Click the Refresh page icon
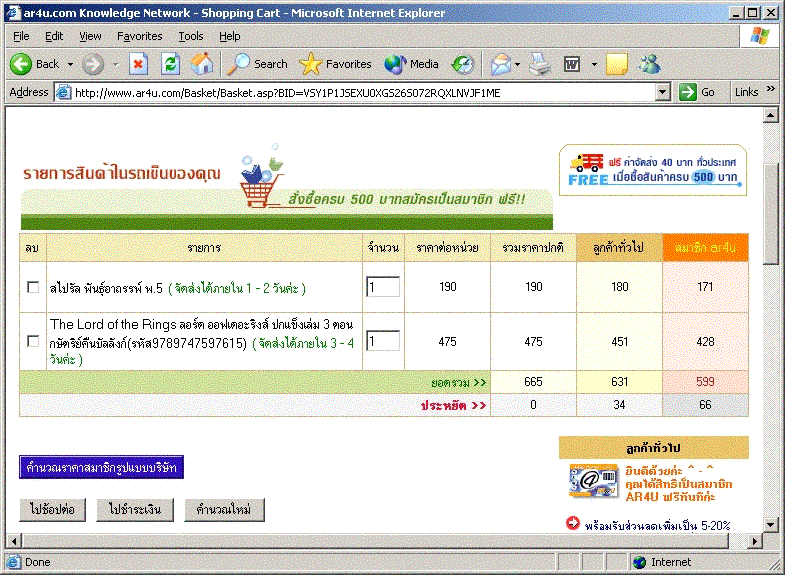785x575 pixels. click(170, 64)
